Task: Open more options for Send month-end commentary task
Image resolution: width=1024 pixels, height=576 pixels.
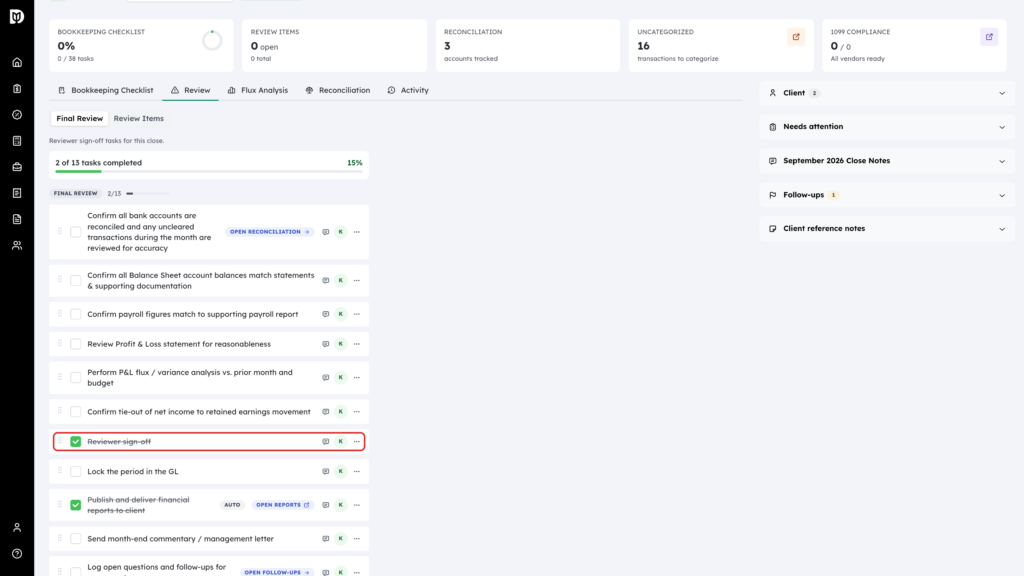Action: click(357, 539)
